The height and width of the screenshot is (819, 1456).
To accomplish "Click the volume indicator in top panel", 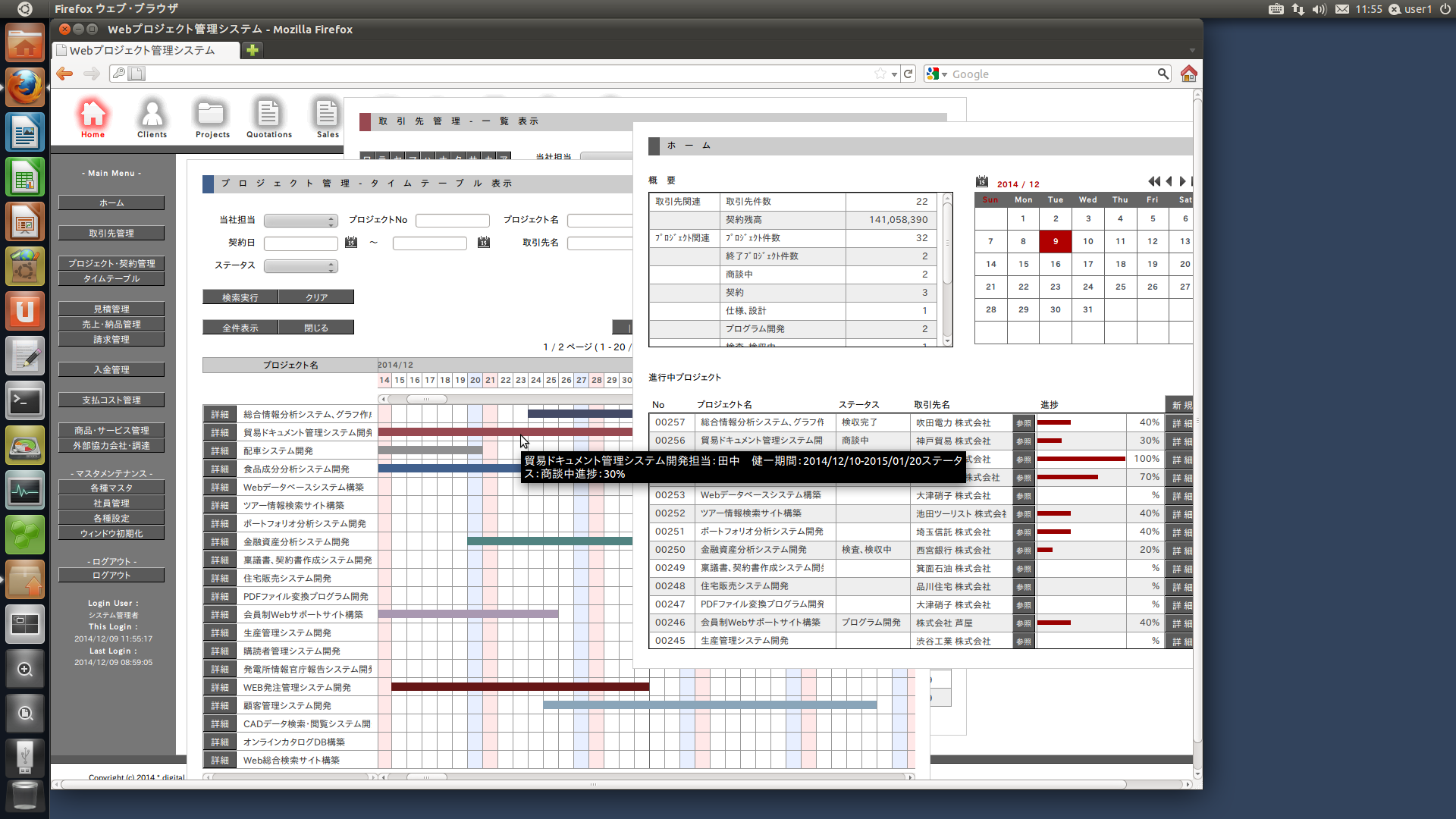I will point(1319,9).
